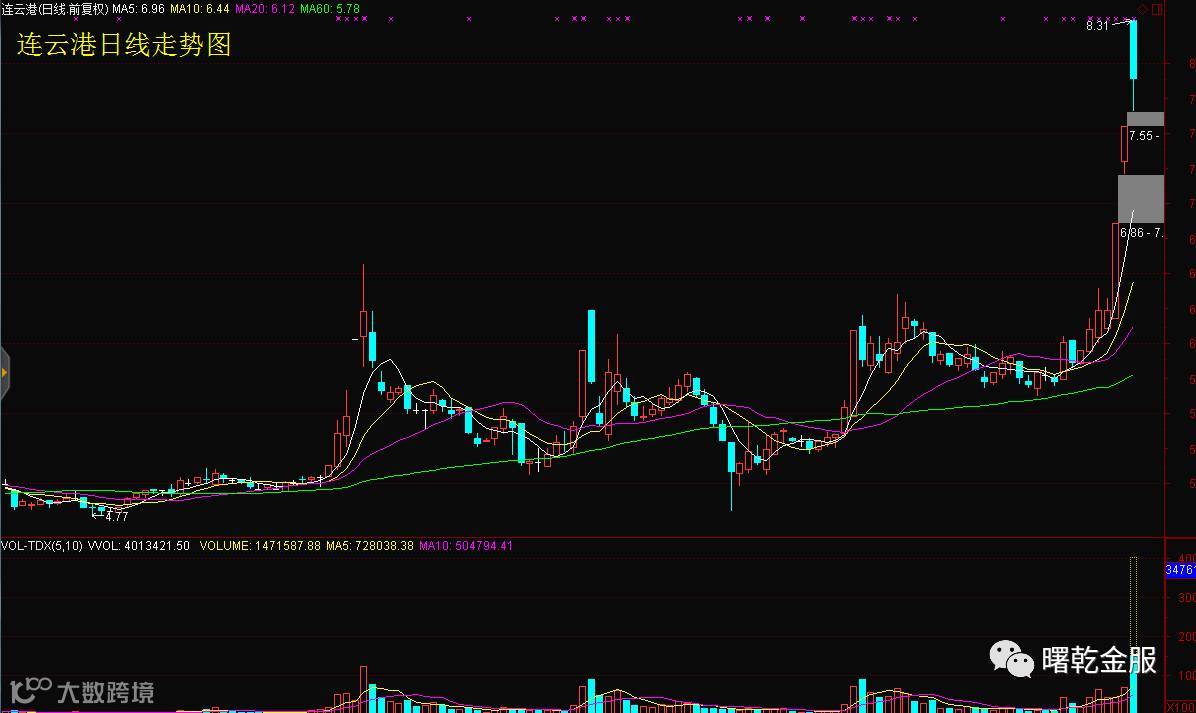Select the MA20: 6.12 indicator label
Image resolution: width=1196 pixels, height=713 pixels.
(265, 9)
